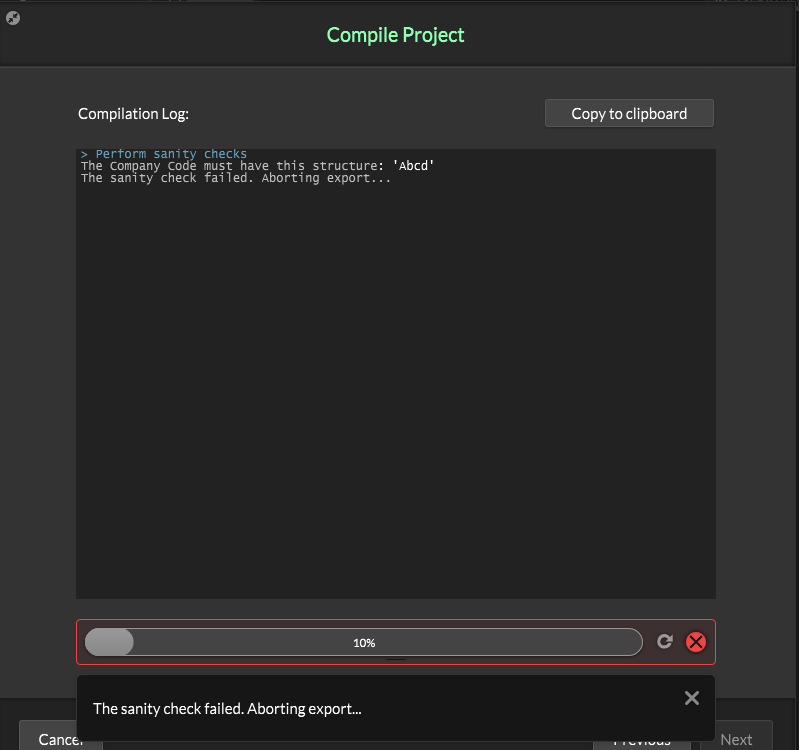Click the 'Perform sanity checks' log line
The height and width of the screenshot is (750, 799).
[x=170, y=154]
